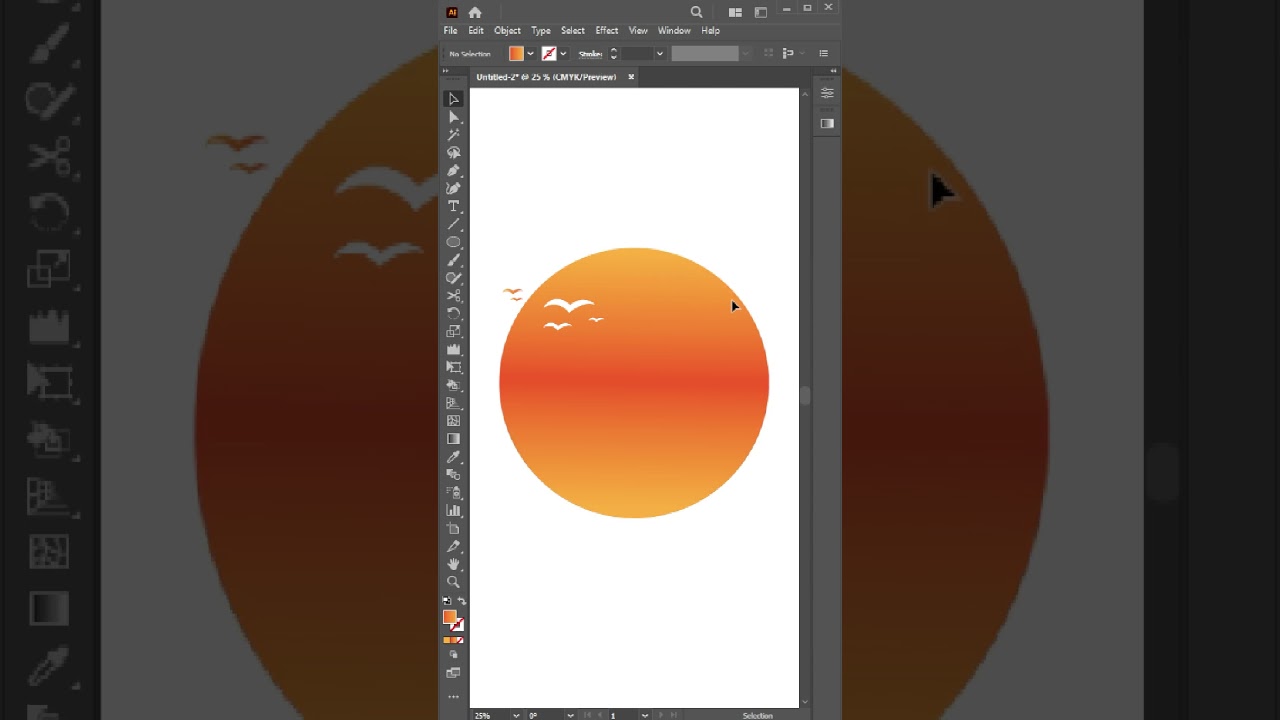Viewport: 1280px width, 720px height.
Task: Select the Selection tool arrow
Action: tap(453, 99)
